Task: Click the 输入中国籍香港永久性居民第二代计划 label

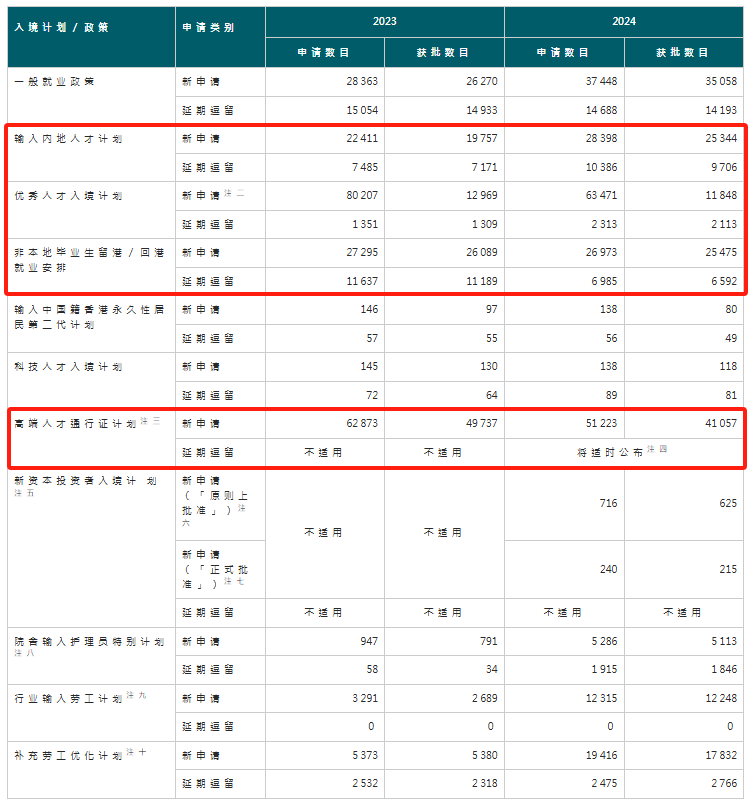Action: pyautogui.click(x=85, y=317)
